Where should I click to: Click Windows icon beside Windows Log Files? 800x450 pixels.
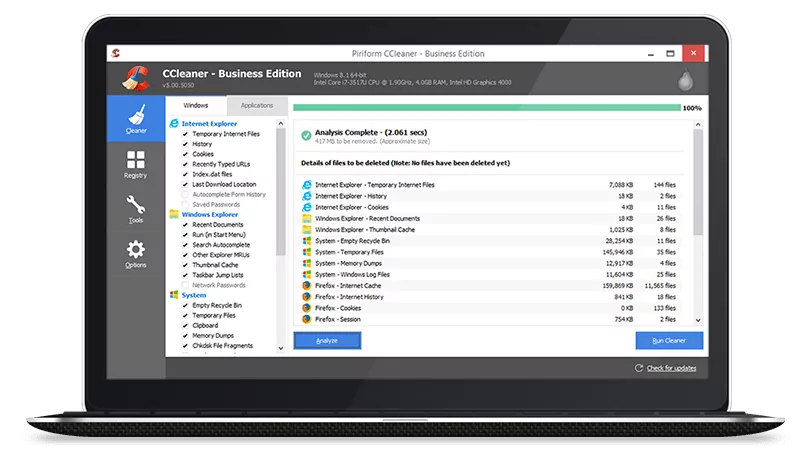(x=307, y=274)
